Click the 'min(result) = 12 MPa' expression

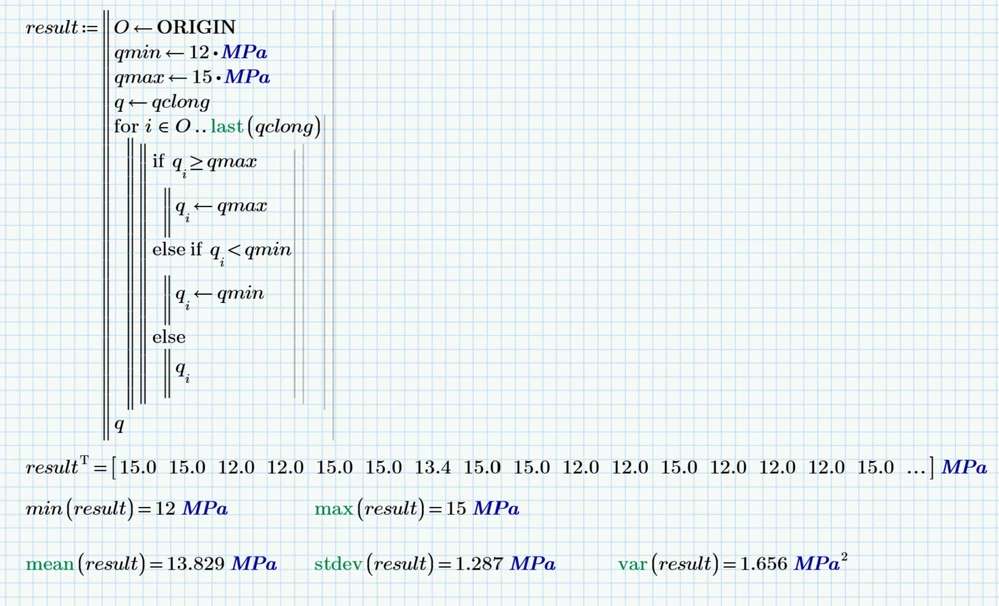point(127,509)
